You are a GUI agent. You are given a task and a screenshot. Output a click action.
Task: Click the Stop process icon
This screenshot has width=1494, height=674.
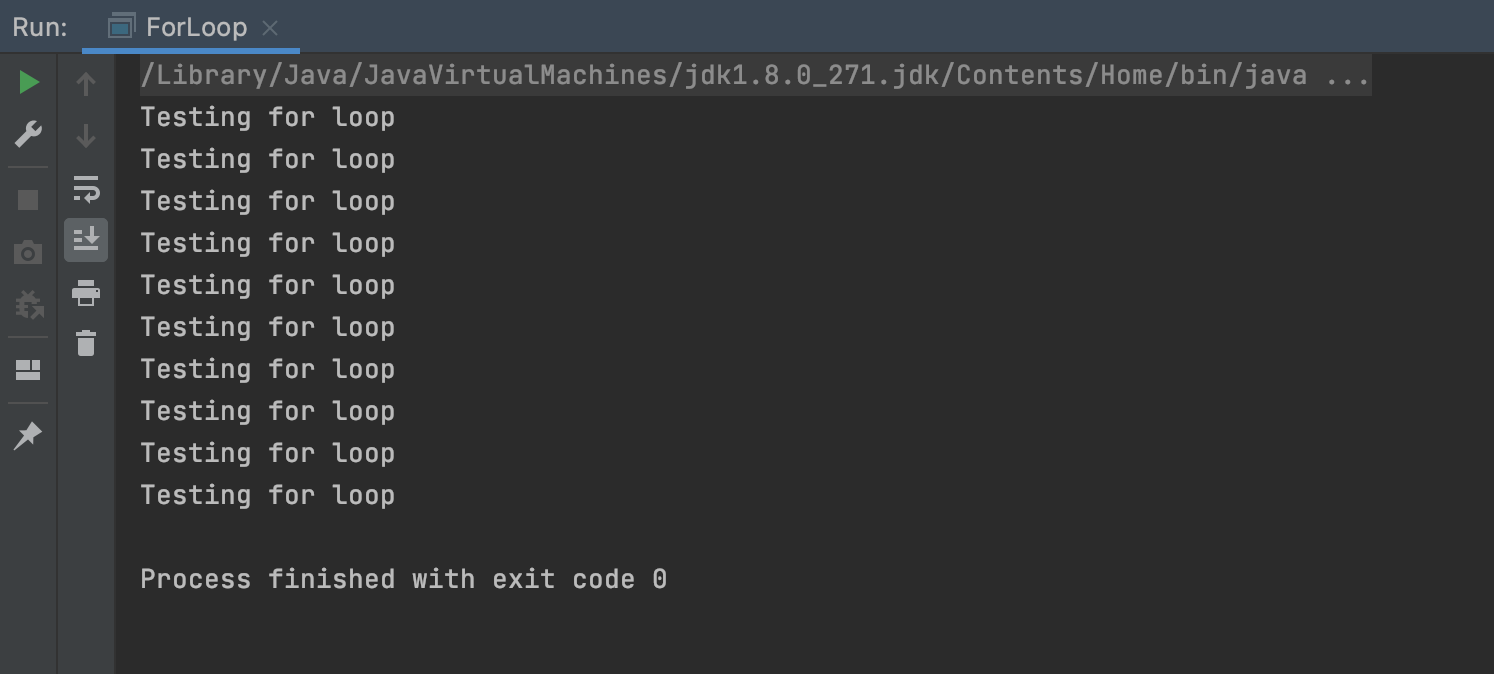pos(28,200)
